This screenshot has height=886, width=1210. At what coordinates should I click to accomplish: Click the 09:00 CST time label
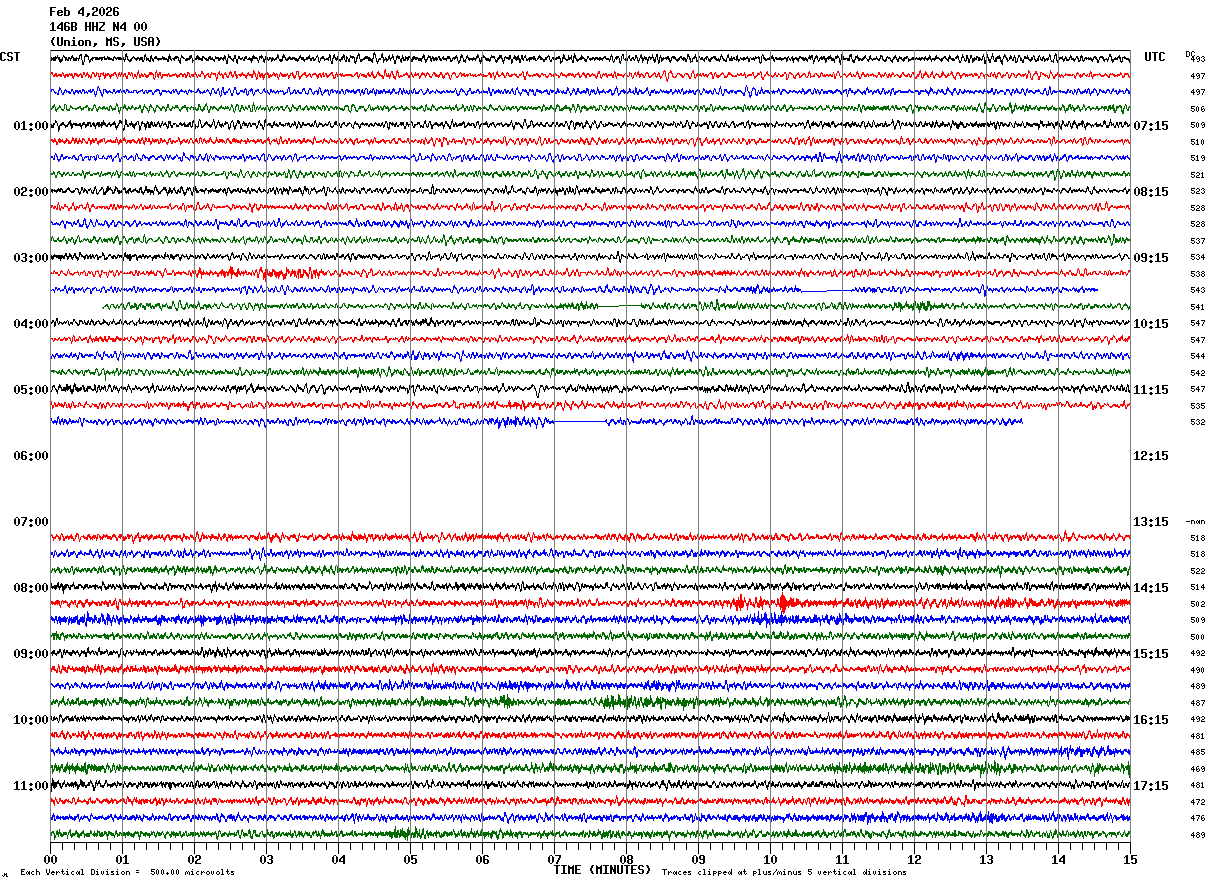(x=31, y=654)
